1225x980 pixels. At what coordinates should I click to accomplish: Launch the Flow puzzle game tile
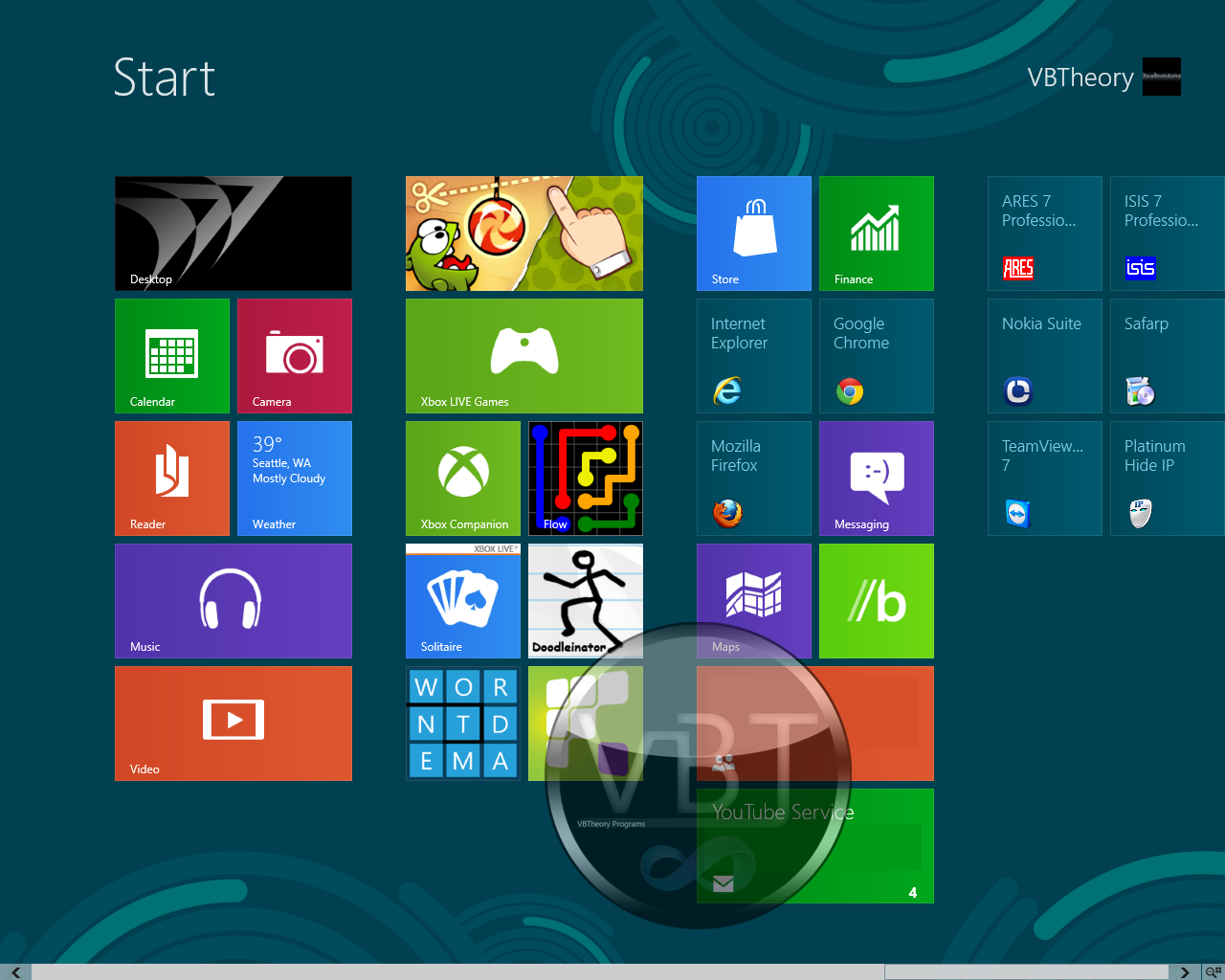point(586,479)
